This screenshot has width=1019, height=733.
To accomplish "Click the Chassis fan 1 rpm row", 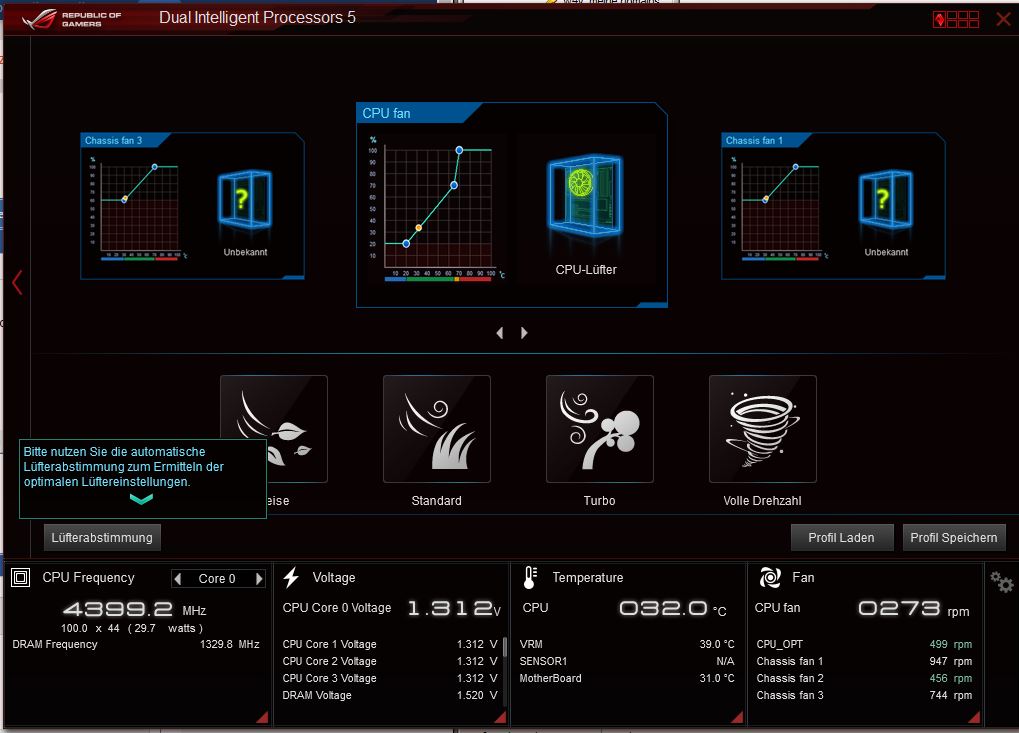I will [x=864, y=661].
